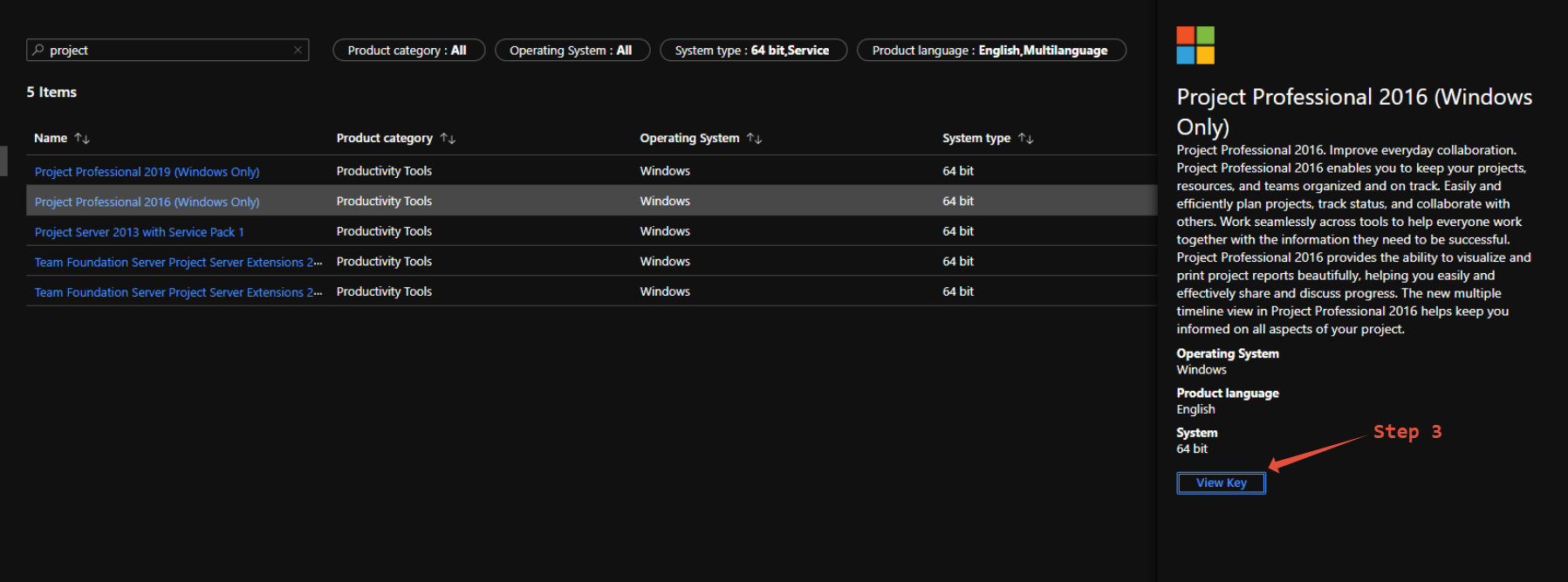Clear the search field with the X icon

coord(298,50)
